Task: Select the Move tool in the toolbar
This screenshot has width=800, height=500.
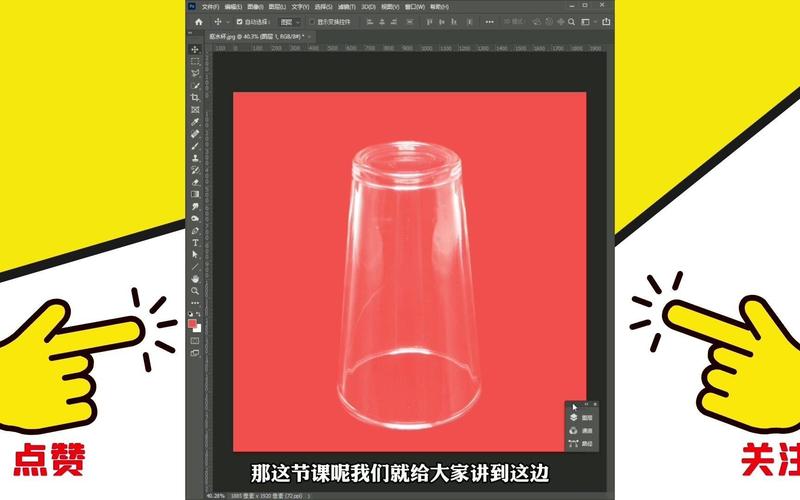Action: coord(195,49)
